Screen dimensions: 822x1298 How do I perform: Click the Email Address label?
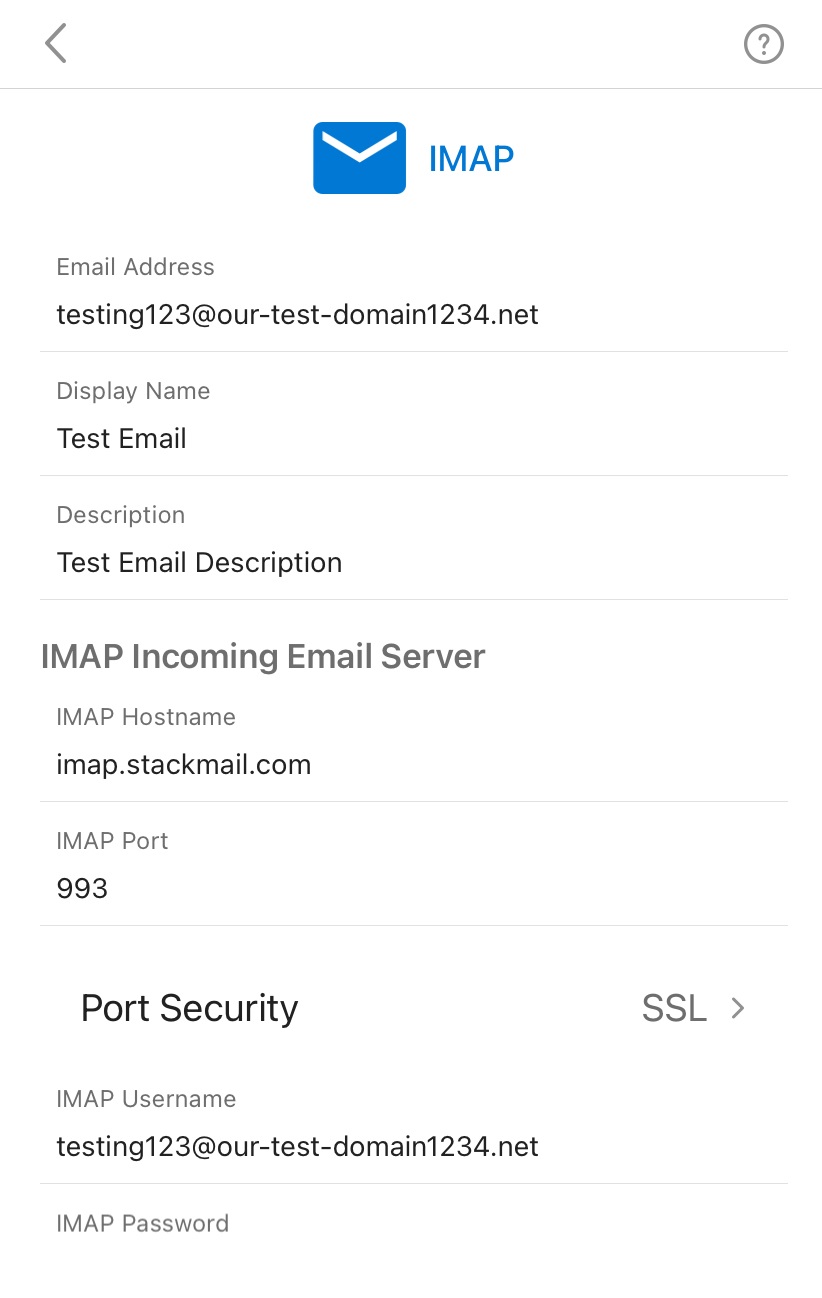pos(135,267)
